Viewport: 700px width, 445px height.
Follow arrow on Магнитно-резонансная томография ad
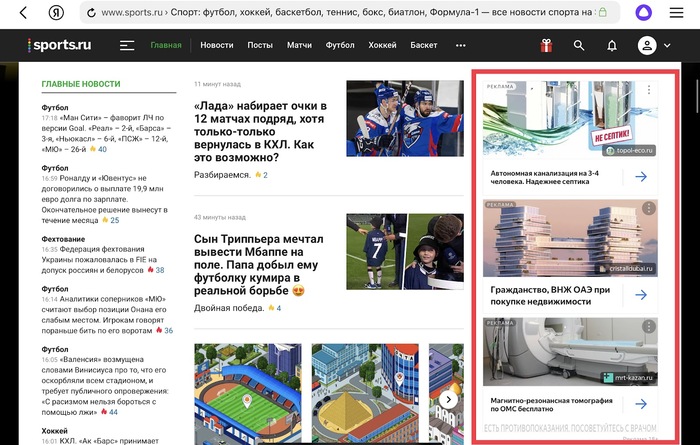[641, 404]
